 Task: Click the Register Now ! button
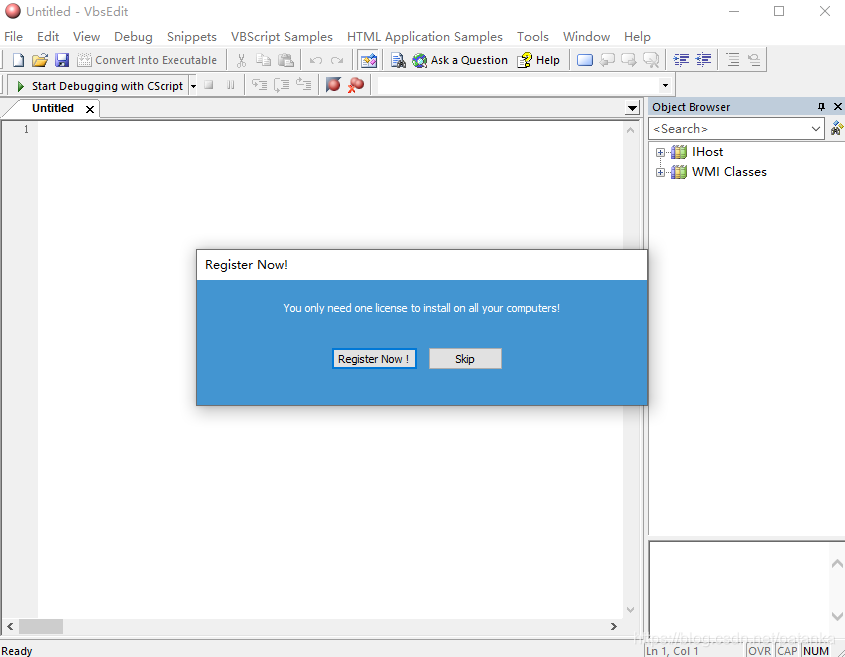(x=374, y=359)
